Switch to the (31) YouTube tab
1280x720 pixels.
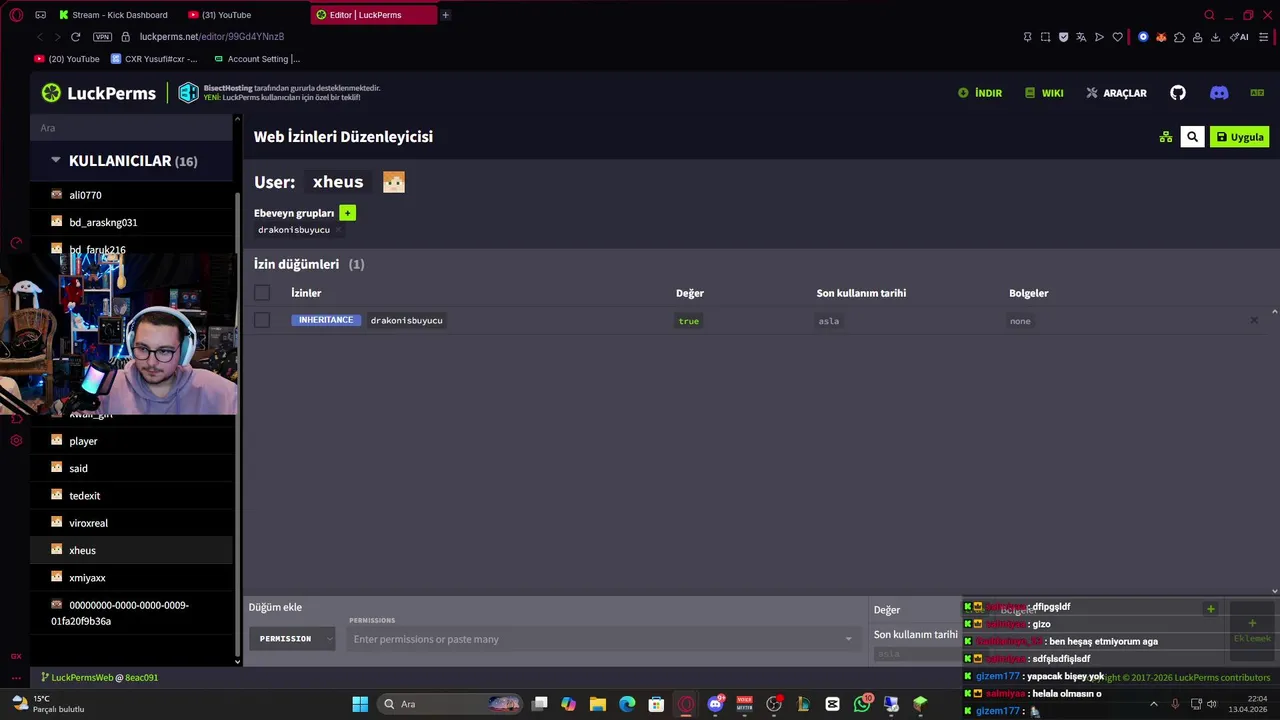pos(220,15)
